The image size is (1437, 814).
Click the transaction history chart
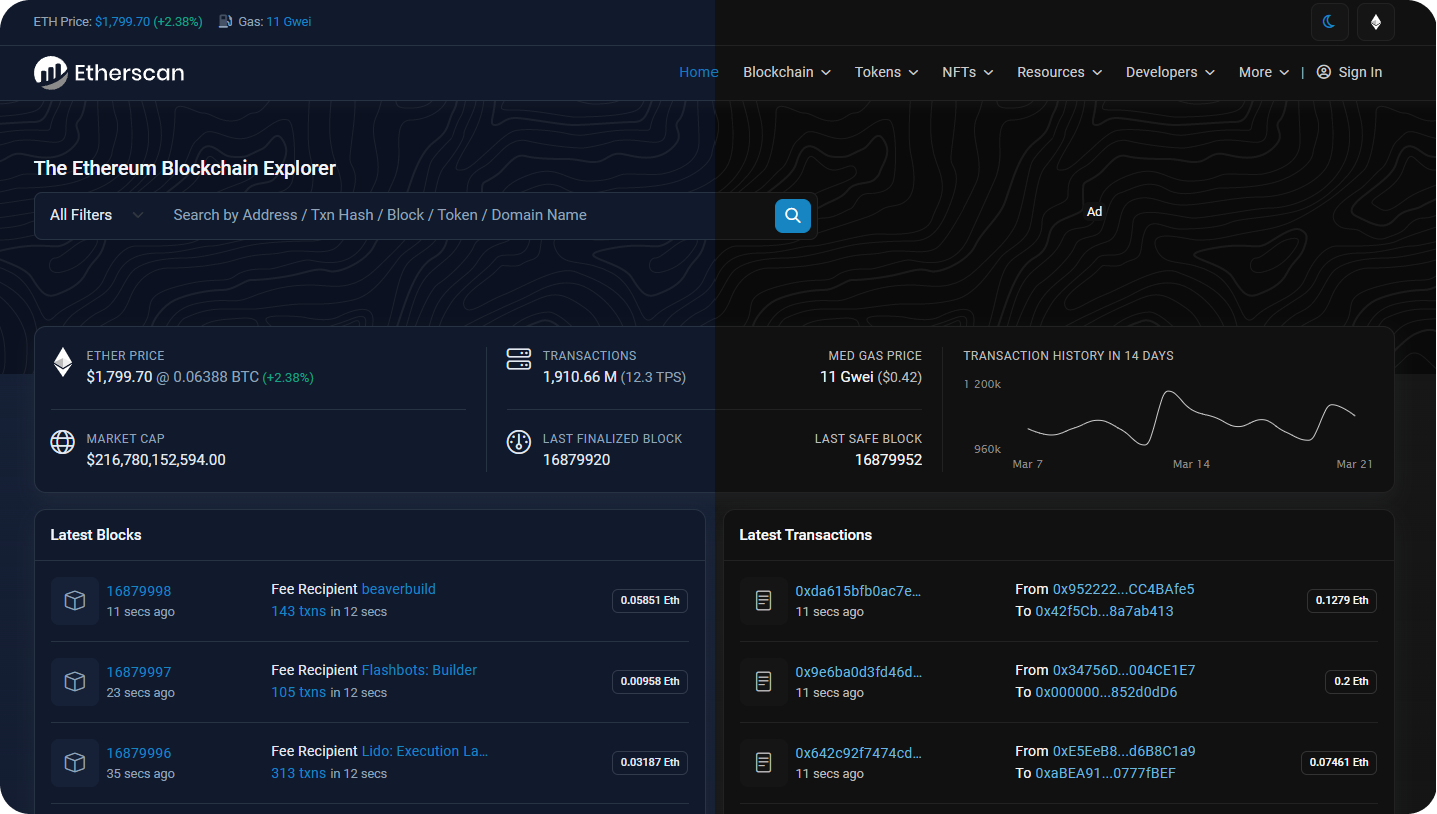click(1190, 418)
